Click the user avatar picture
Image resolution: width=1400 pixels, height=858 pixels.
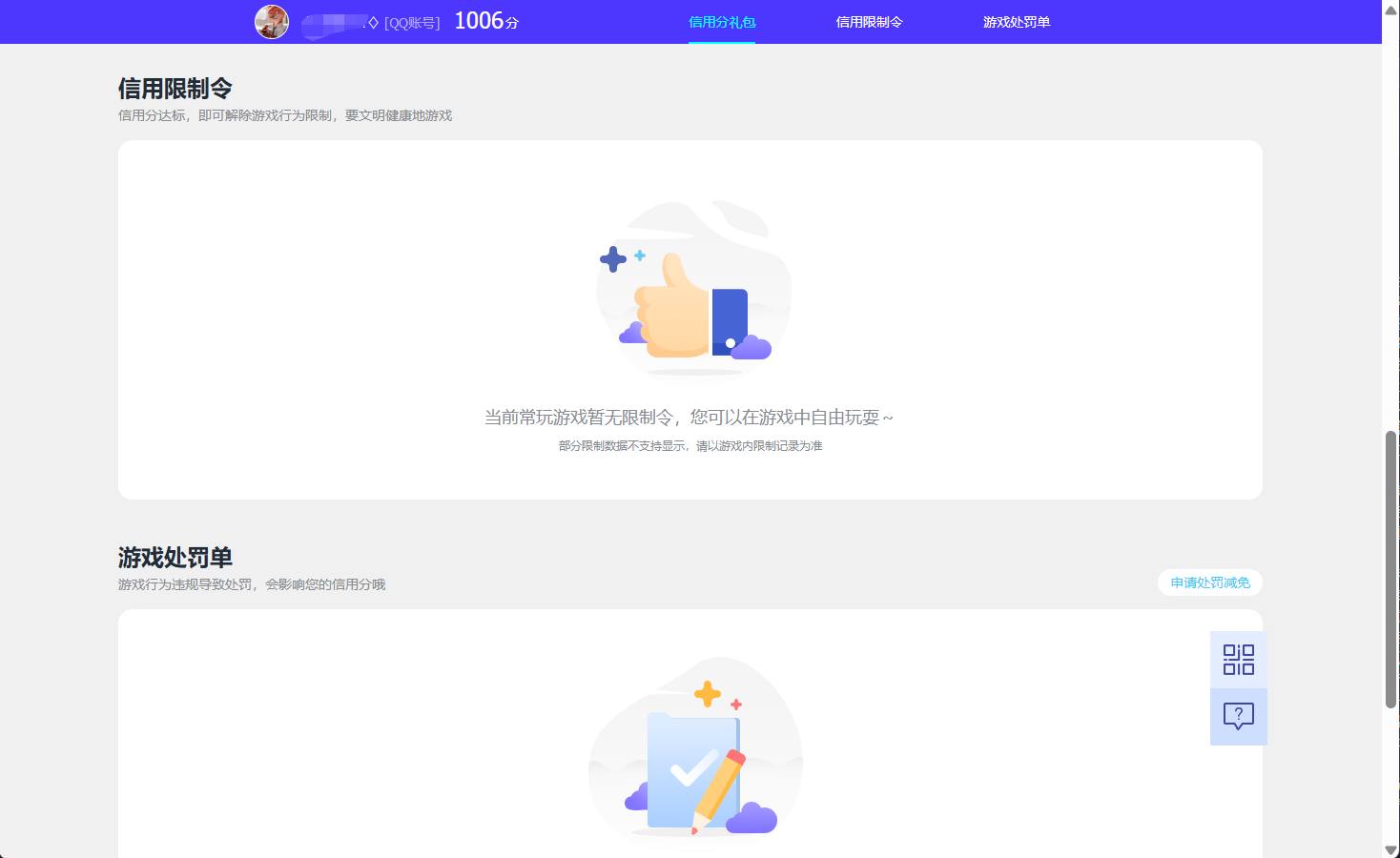pyautogui.click(x=272, y=21)
